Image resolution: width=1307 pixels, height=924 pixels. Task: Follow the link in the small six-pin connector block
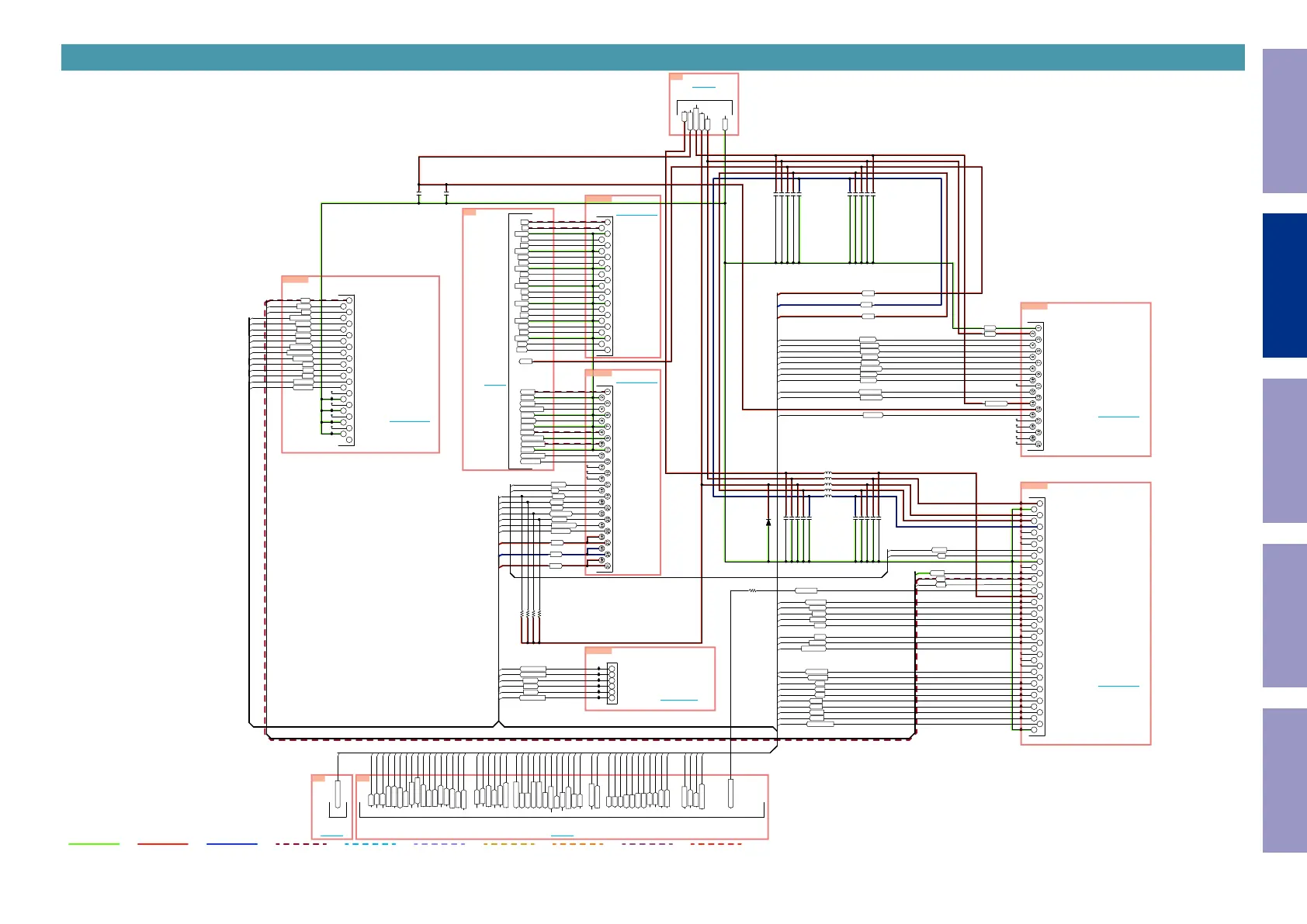pos(679,701)
